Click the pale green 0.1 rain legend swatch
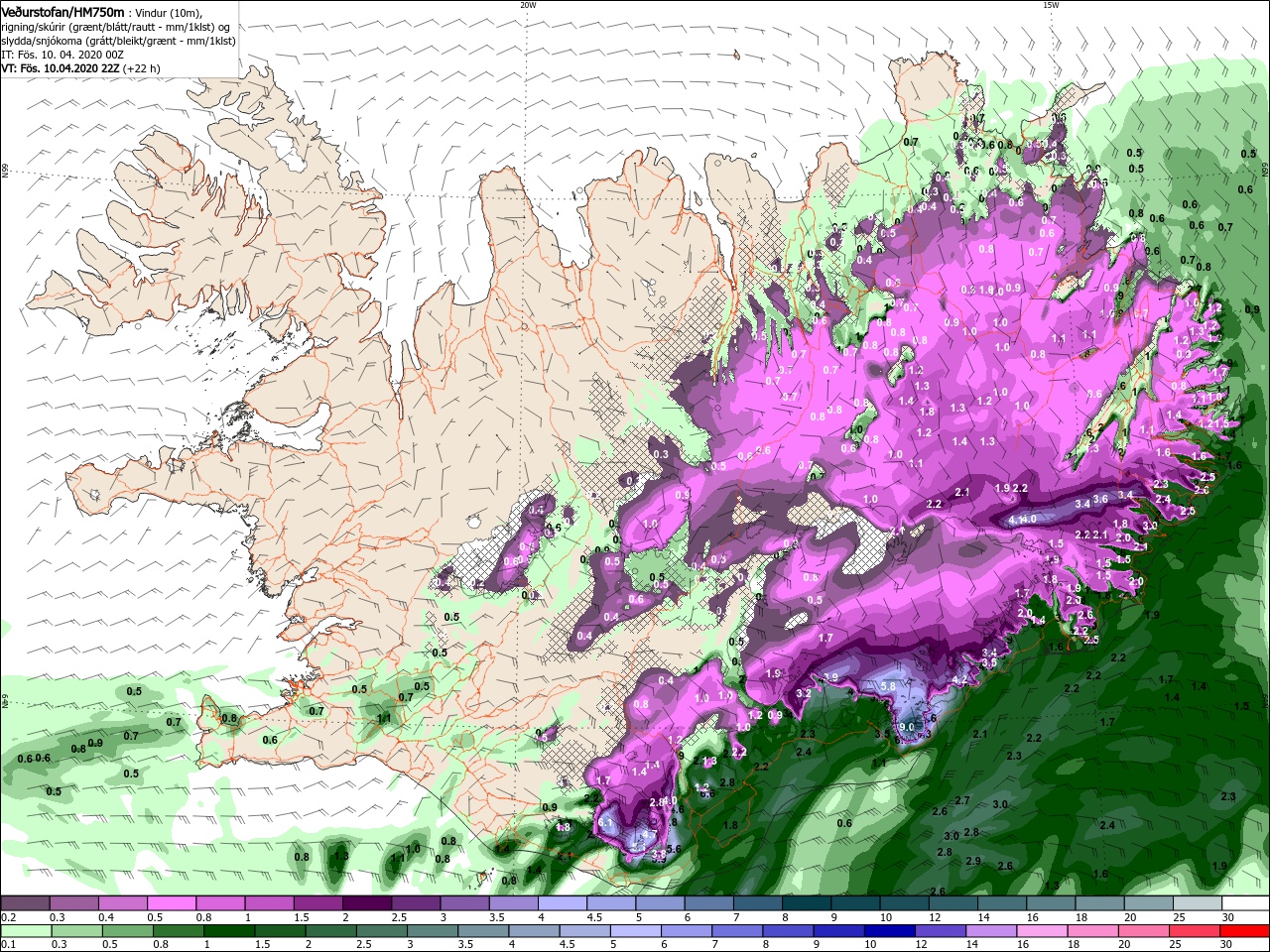 (x=25, y=931)
